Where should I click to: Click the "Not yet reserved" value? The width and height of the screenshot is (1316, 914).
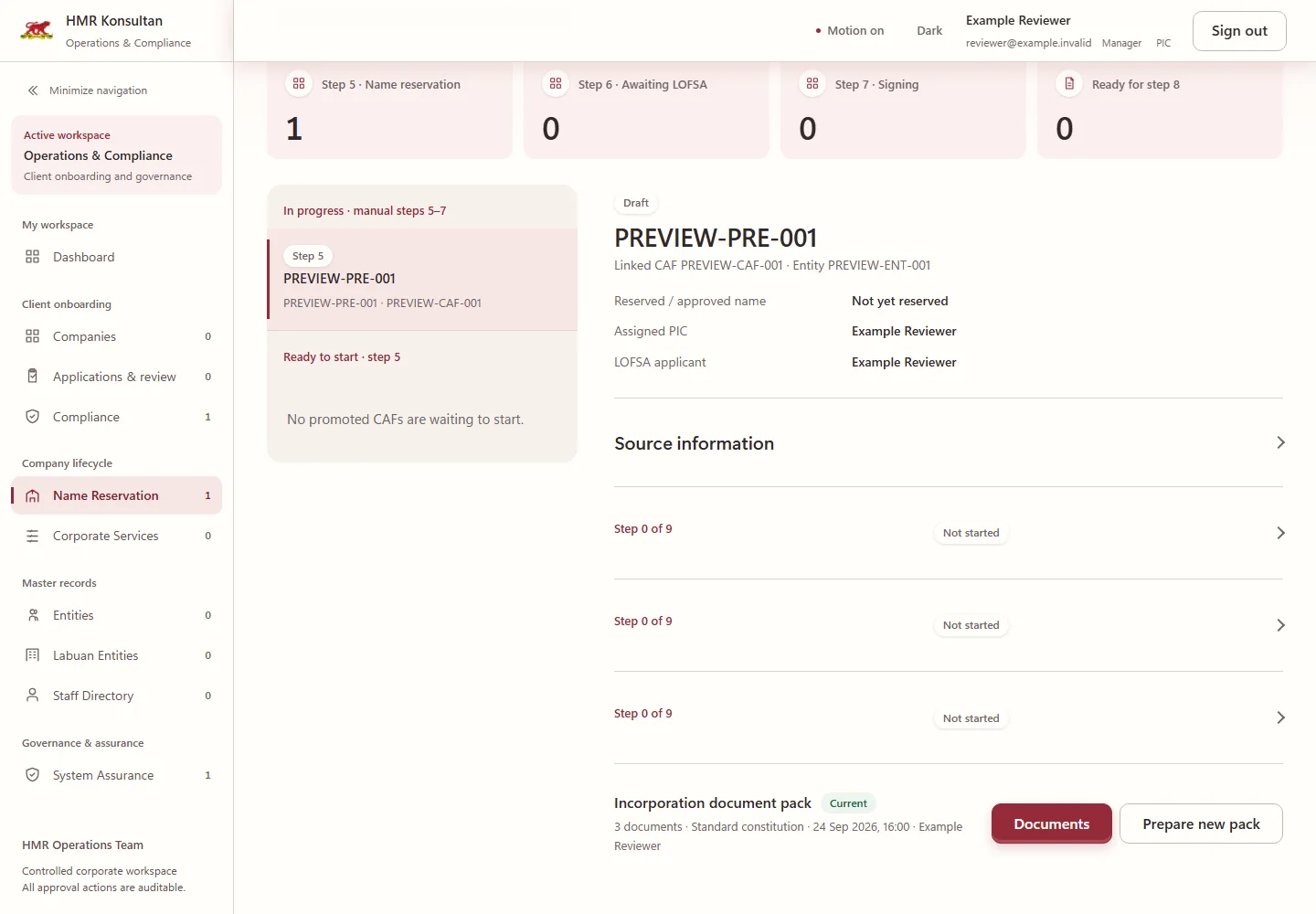(900, 301)
